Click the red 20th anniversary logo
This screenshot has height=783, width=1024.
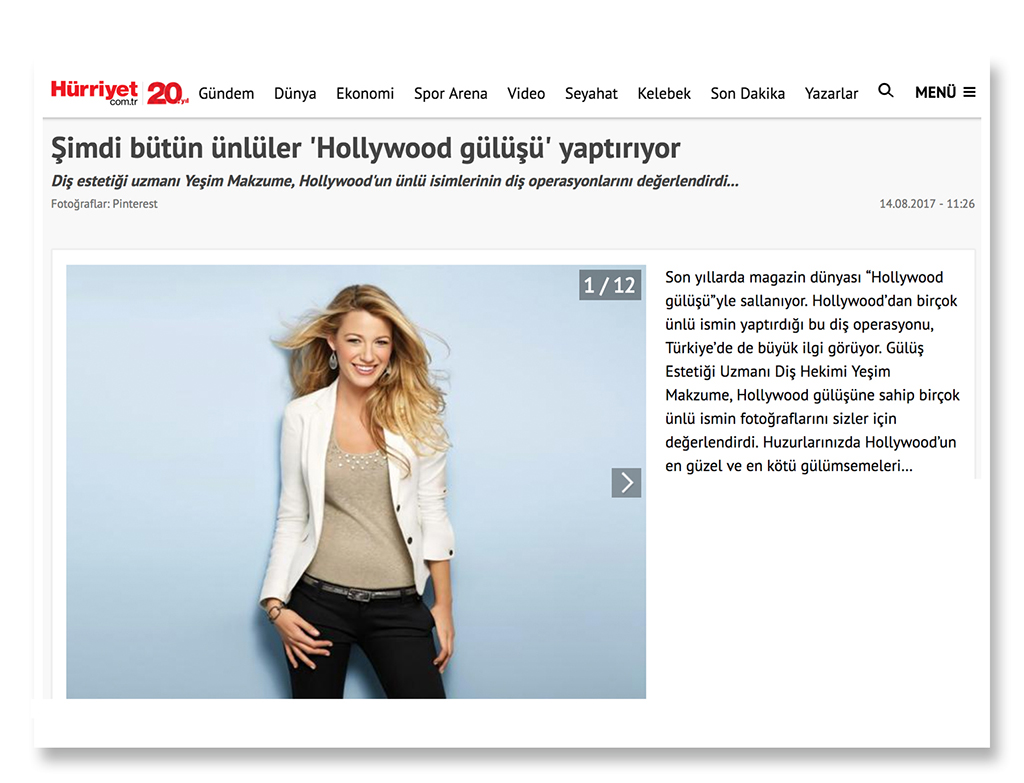[167, 93]
